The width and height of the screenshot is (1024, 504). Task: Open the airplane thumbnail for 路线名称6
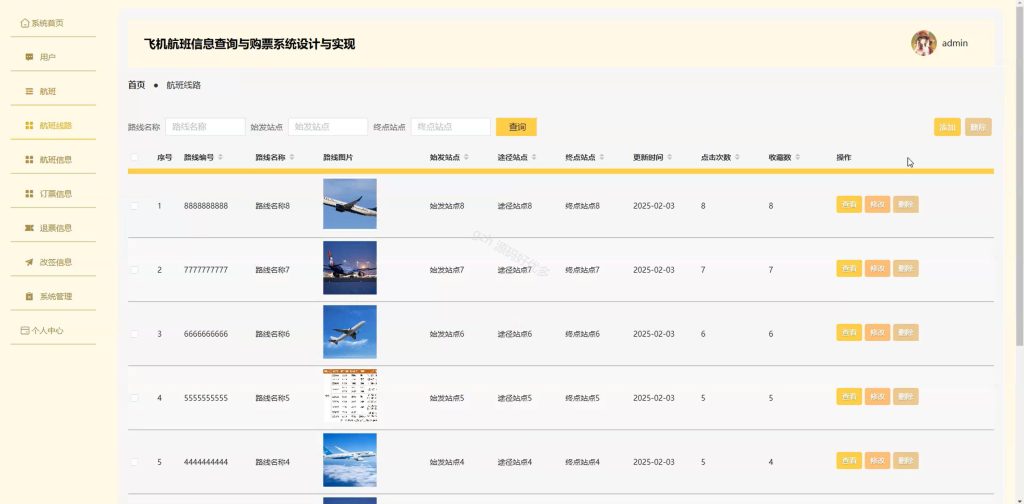[x=350, y=332]
